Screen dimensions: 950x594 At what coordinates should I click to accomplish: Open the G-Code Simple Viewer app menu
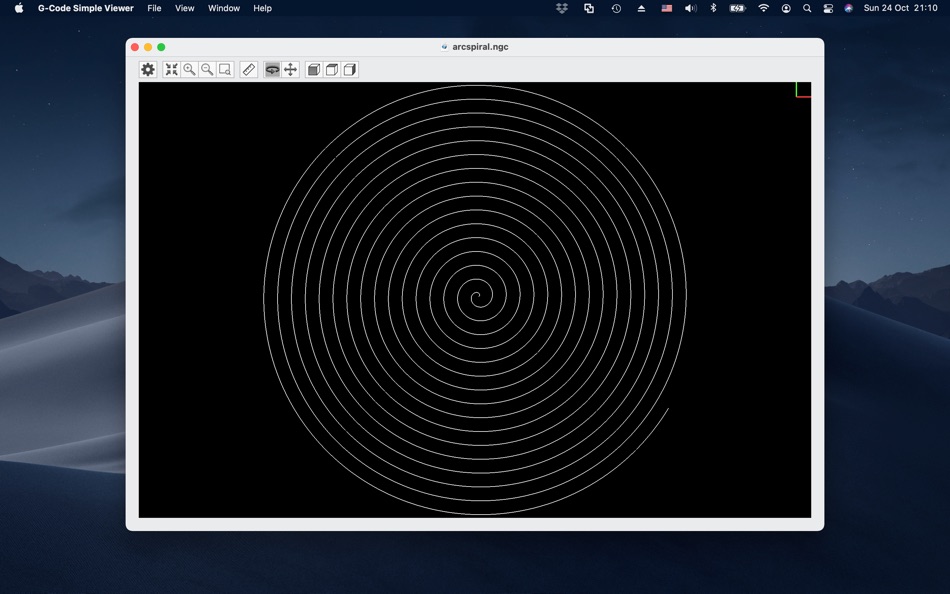85,8
